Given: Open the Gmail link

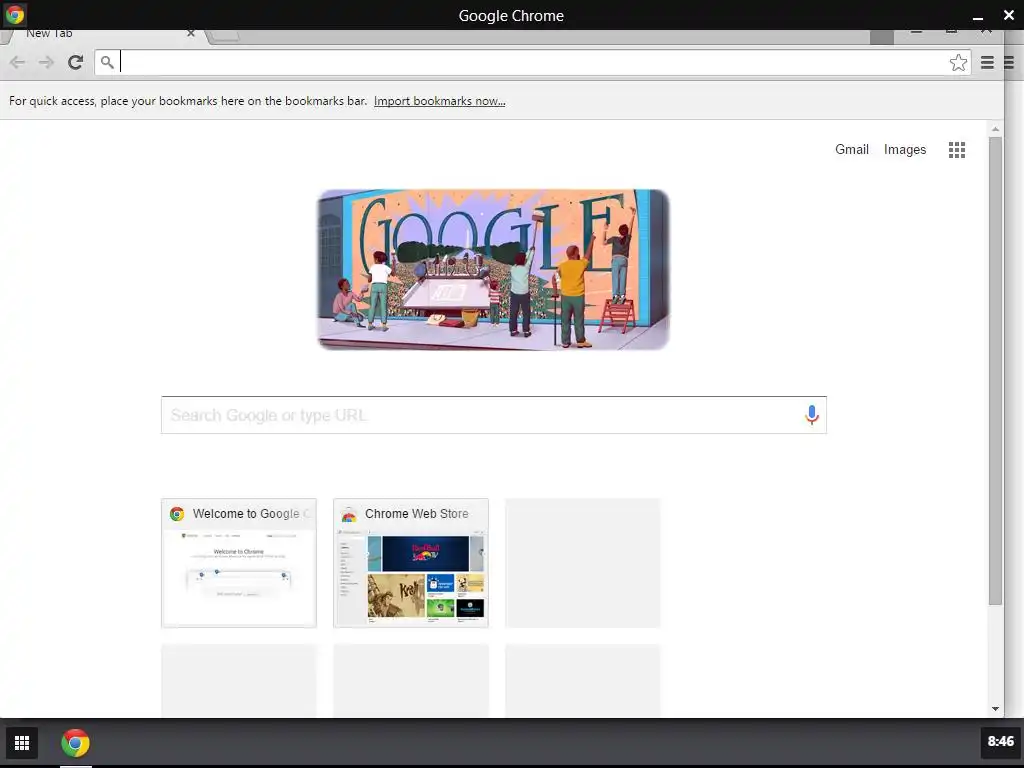Looking at the screenshot, I should click(852, 150).
